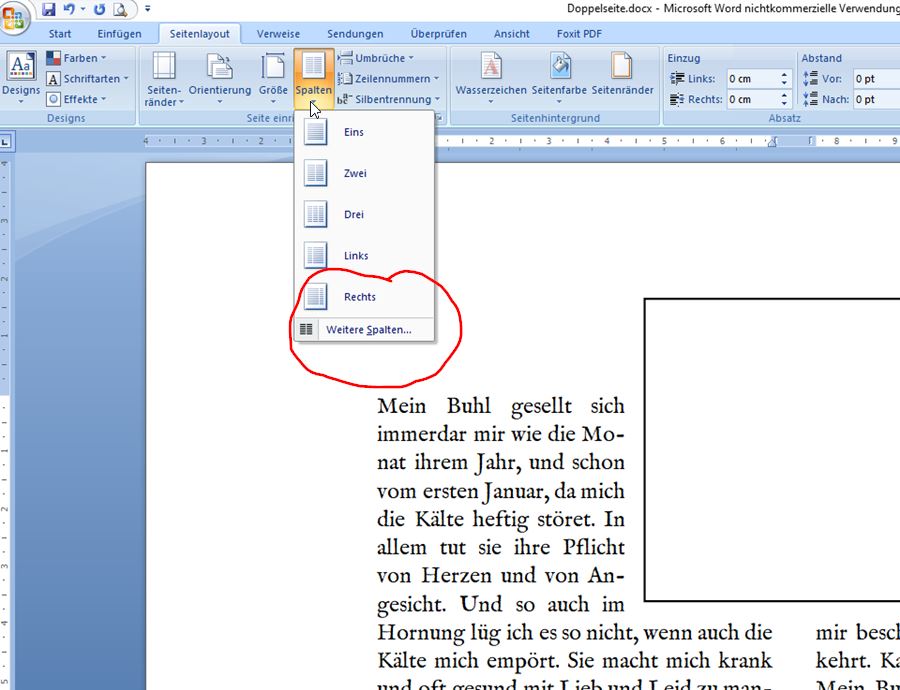Open Weitere Spalten dialog
The image size is (900, 690).
[x=367, y=330]
